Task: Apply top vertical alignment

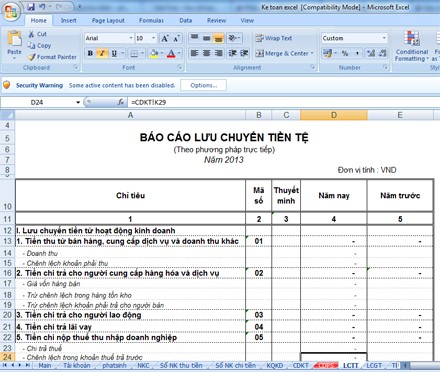Action: 195,38
